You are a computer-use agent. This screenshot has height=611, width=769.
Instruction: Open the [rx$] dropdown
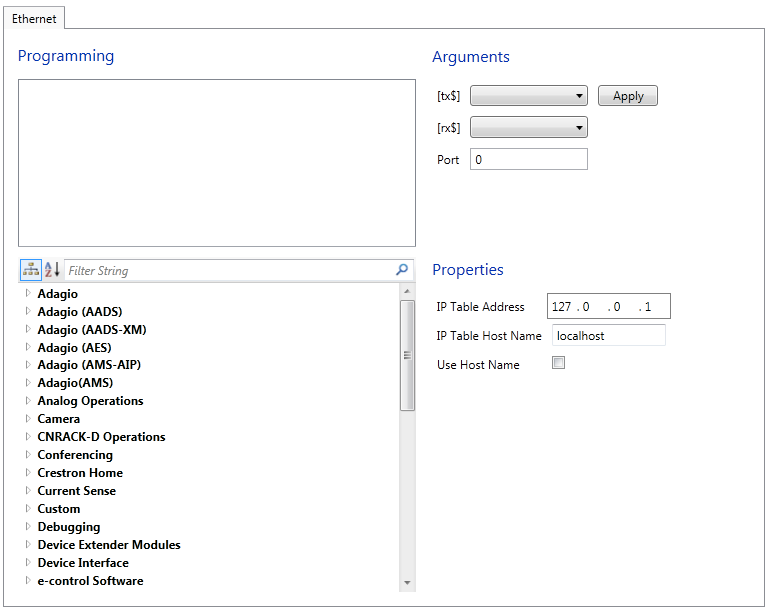[x=529, y=127]
